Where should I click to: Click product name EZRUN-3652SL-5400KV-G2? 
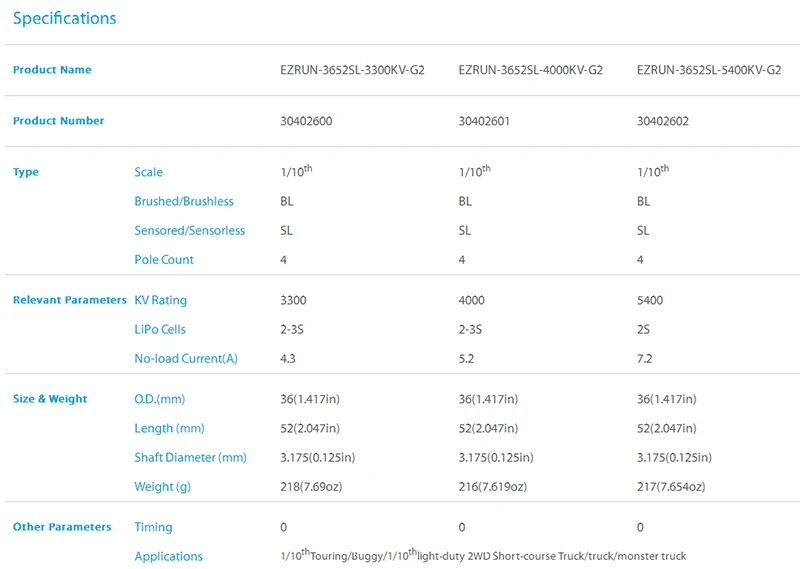(x=709, y=70)
